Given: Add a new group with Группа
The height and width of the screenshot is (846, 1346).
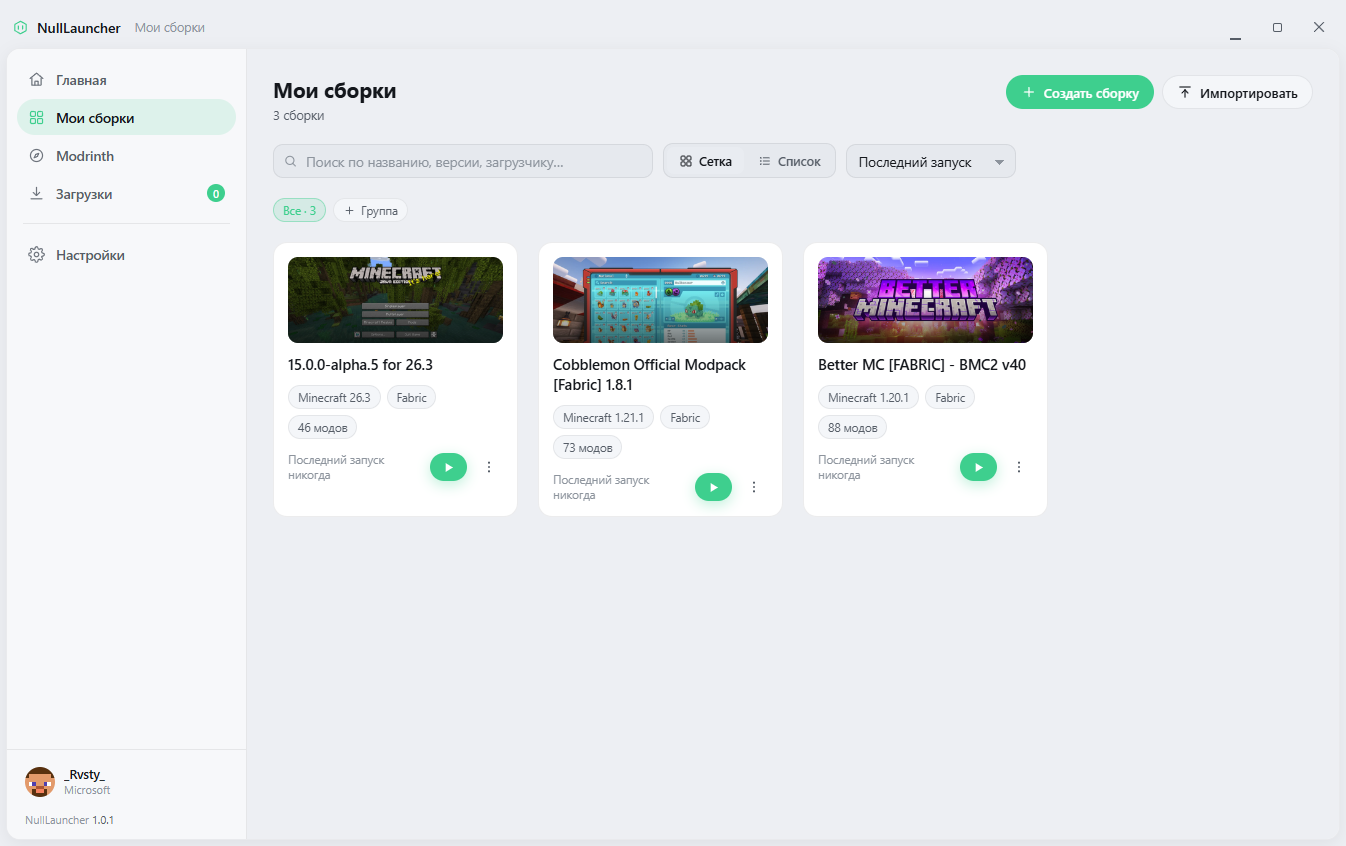Looking at the screenshot, I should [x=370, y=210].
